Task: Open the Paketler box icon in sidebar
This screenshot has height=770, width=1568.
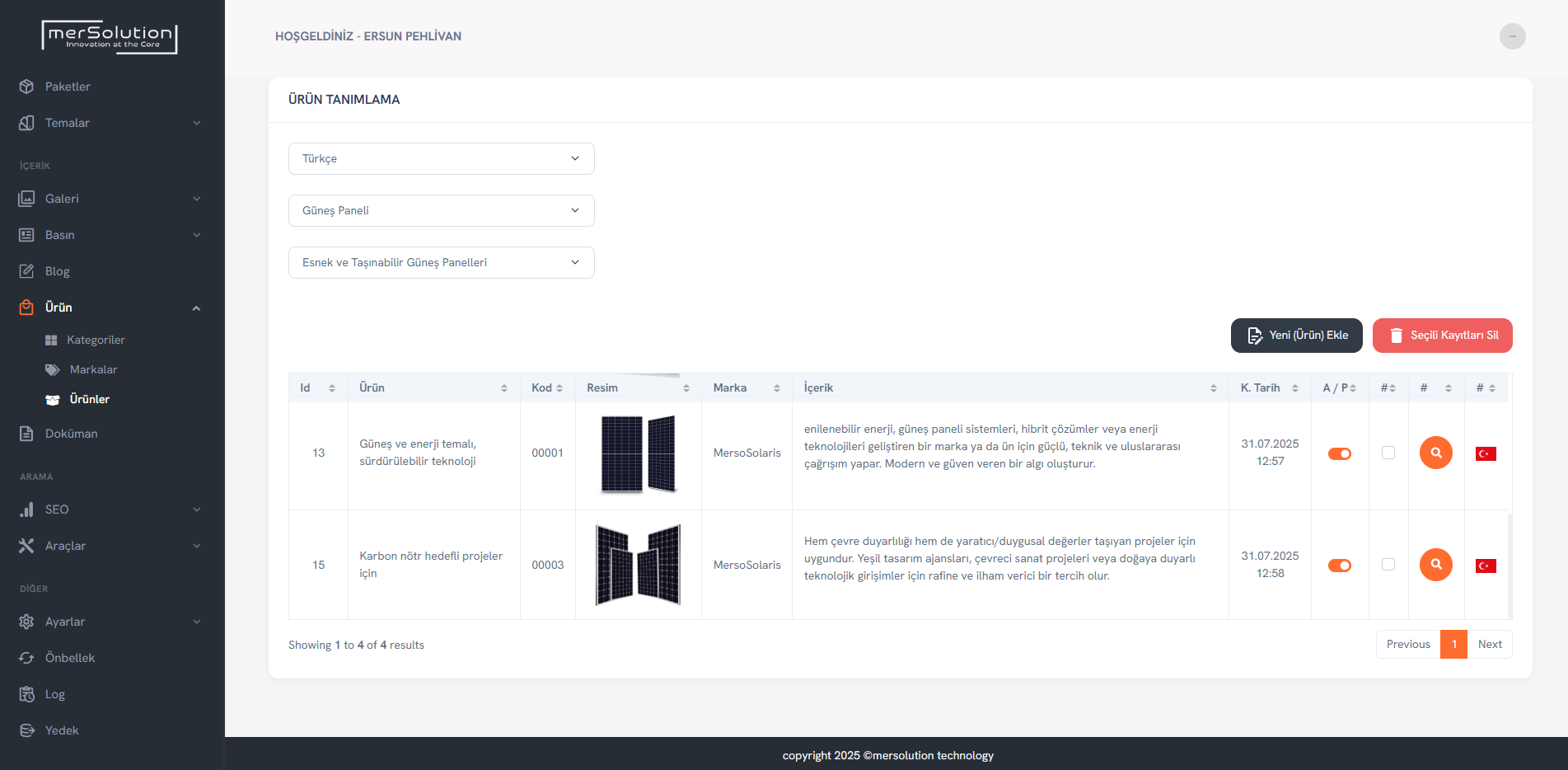Action: 26,87
